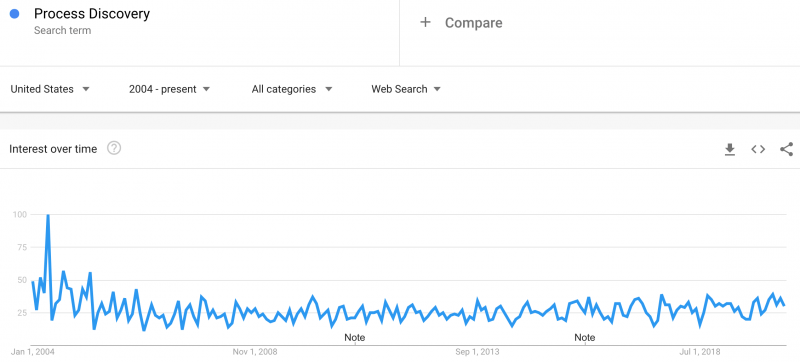Click the Jul 1, 2018 axis label
Viewport: 800px width, 362px height.
pyautogui.click(x=699, y=352)
